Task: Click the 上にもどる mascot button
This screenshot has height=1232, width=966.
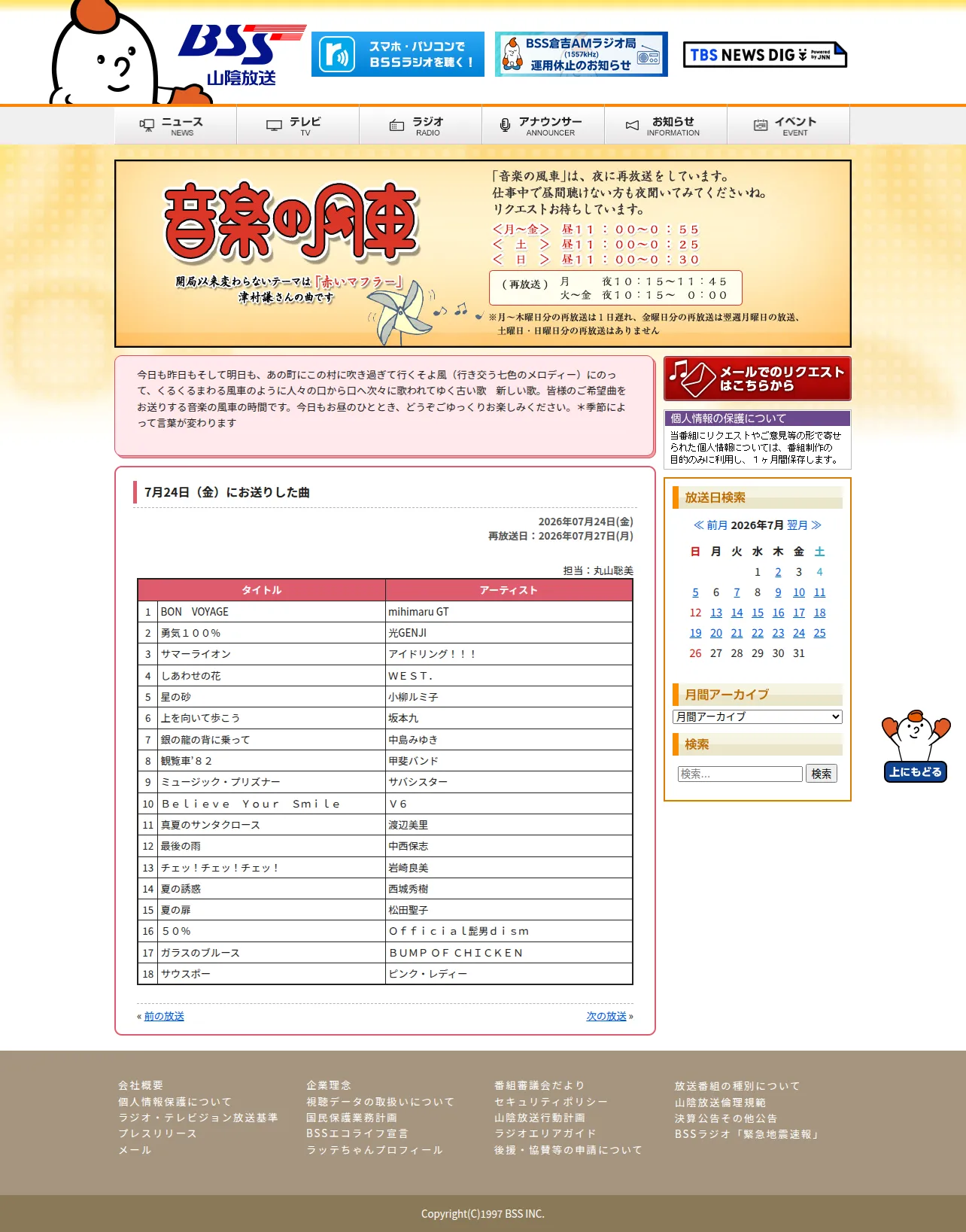Action: click(x=916, y=746)
